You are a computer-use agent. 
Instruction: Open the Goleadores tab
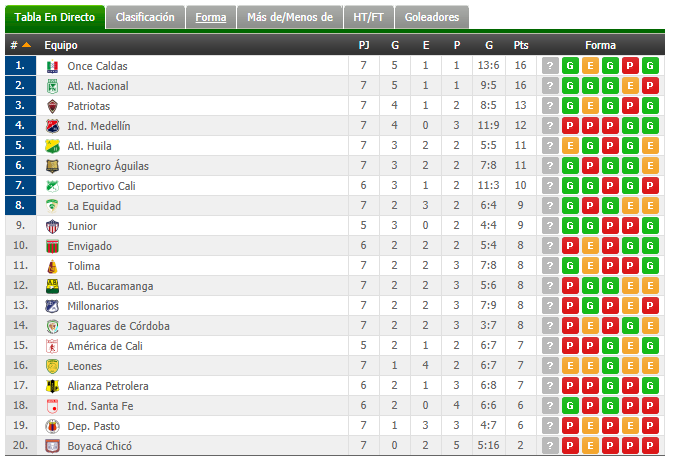click(432, 17)
